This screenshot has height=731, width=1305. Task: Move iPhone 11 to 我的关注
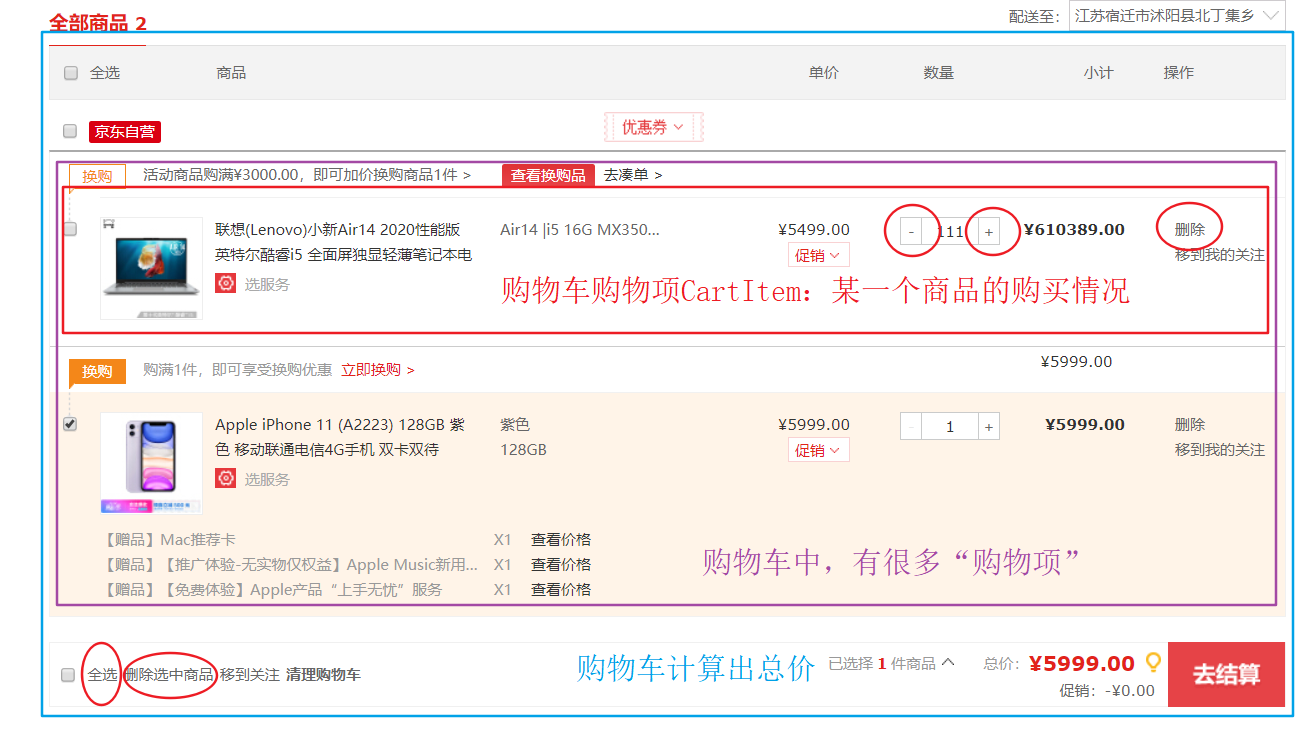coord(1220,450)
